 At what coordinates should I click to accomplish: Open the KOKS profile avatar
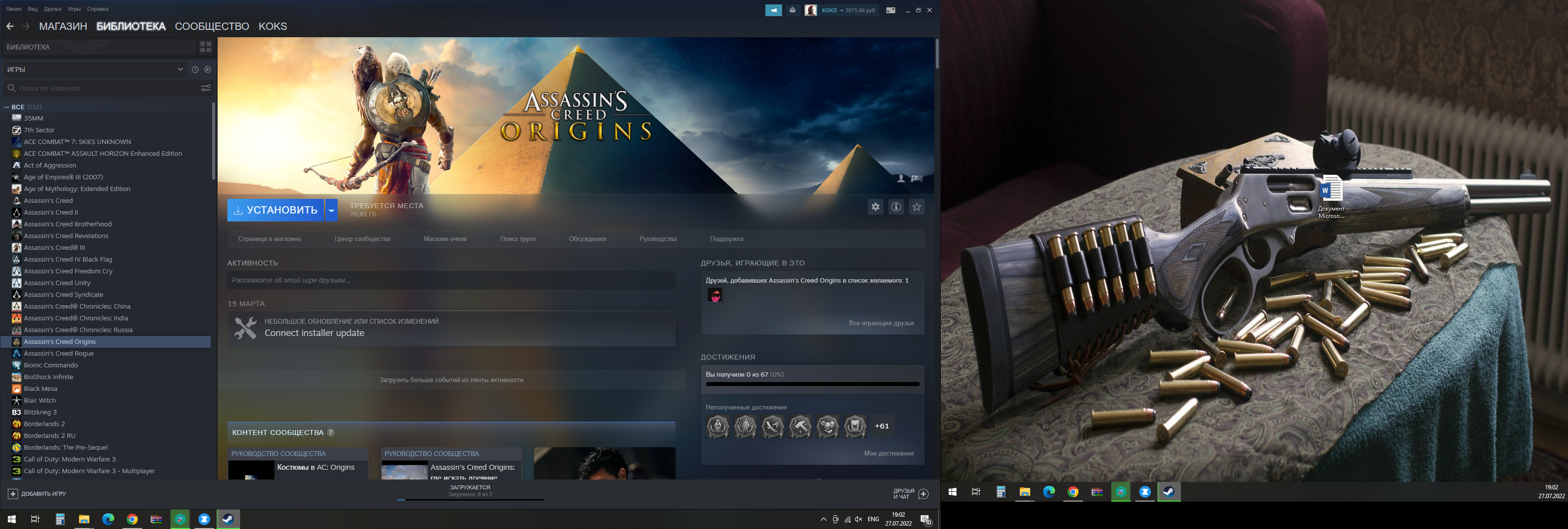coord(810,10)
